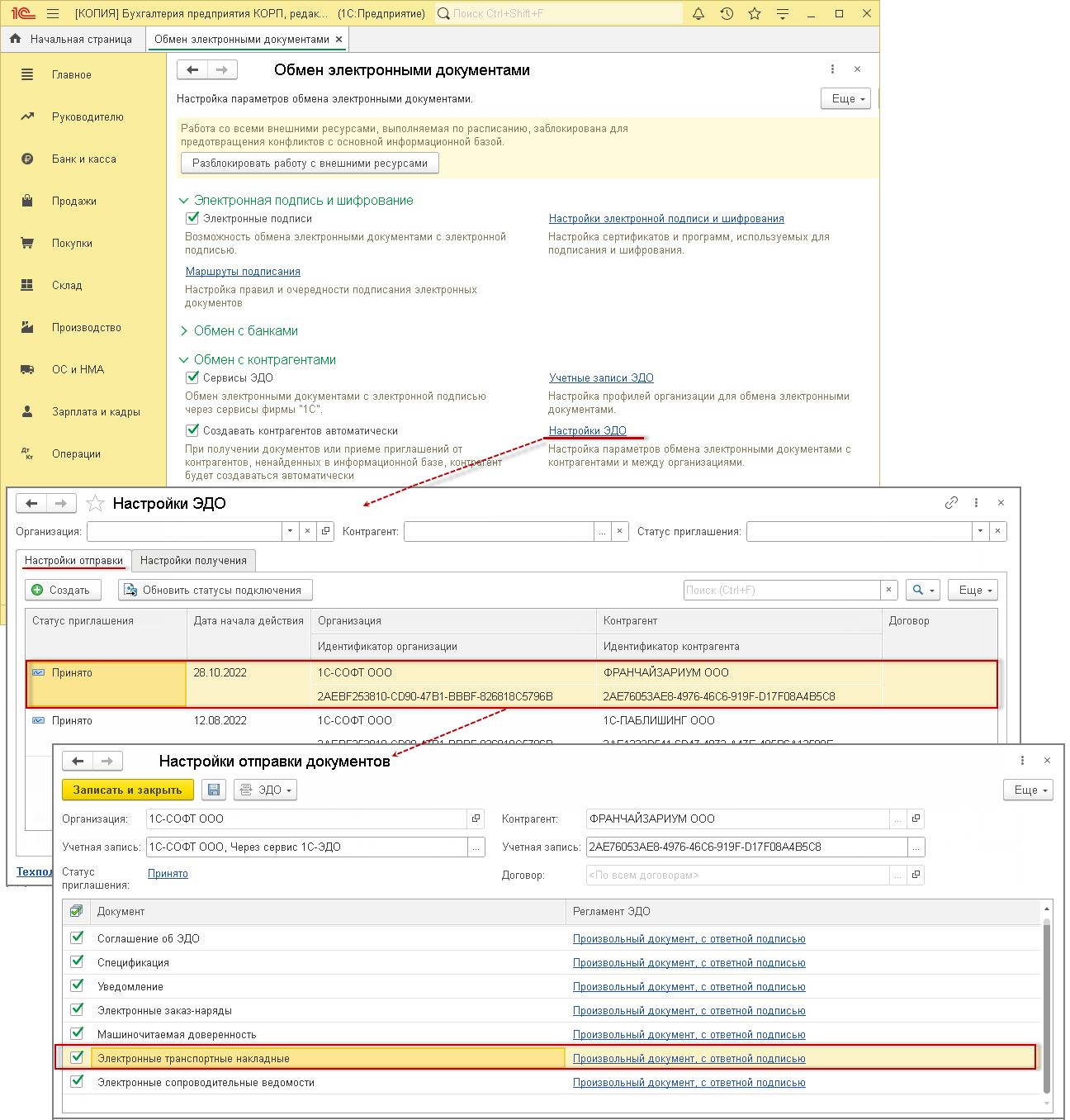
Task: Click Обновить статусы подключения button
Action: pos(215,590)
